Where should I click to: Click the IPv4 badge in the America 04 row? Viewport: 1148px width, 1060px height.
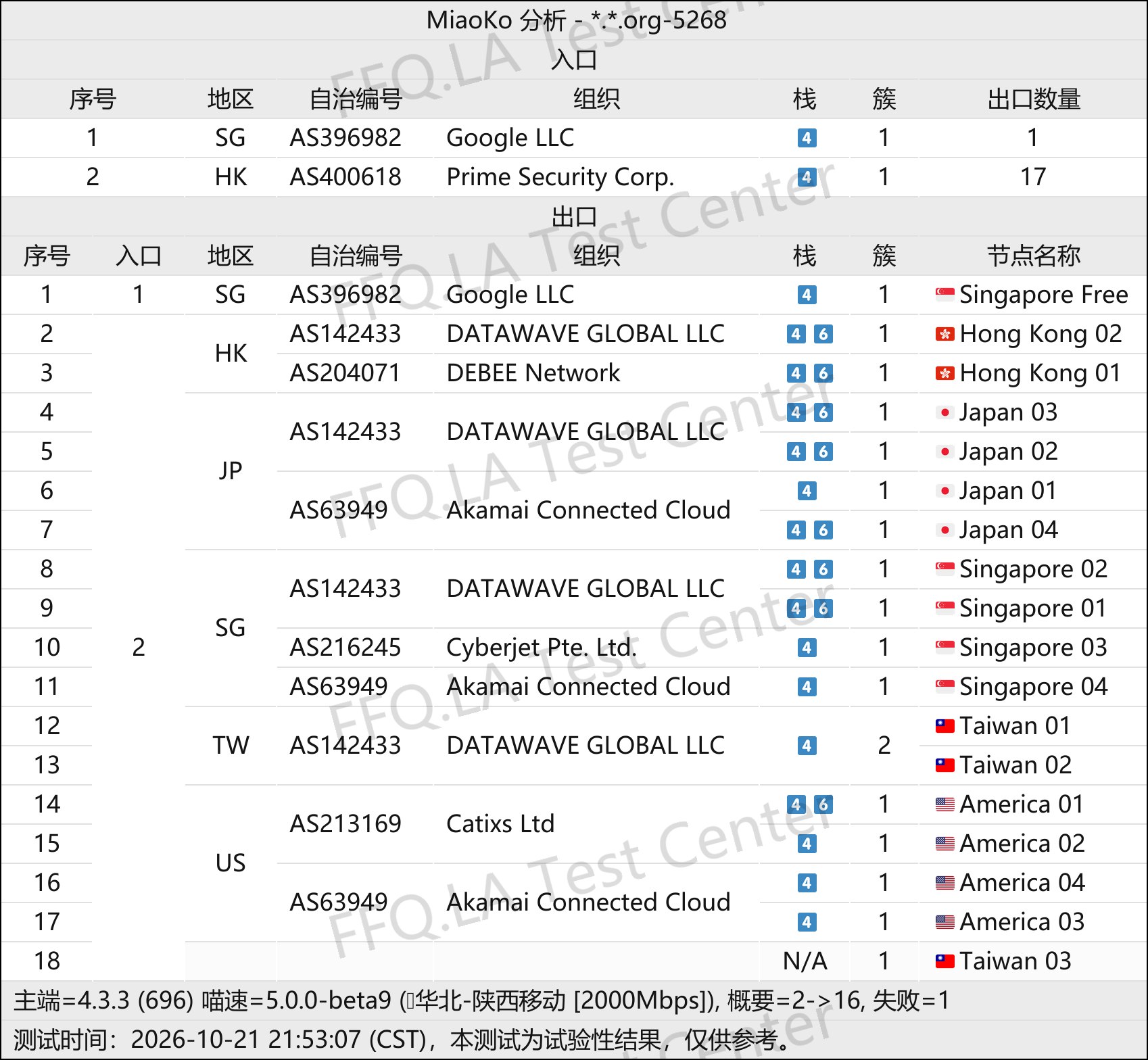pos(807,883)
